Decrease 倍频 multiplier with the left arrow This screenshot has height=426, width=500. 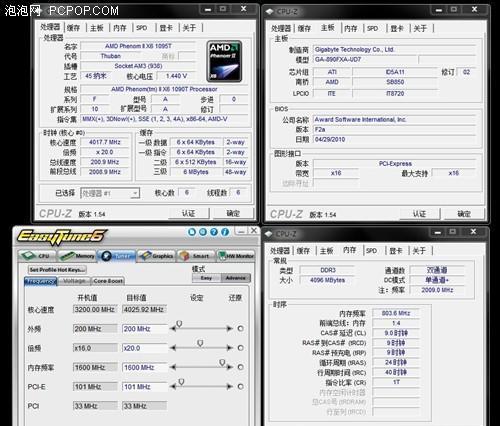click(x=173, y=348)
